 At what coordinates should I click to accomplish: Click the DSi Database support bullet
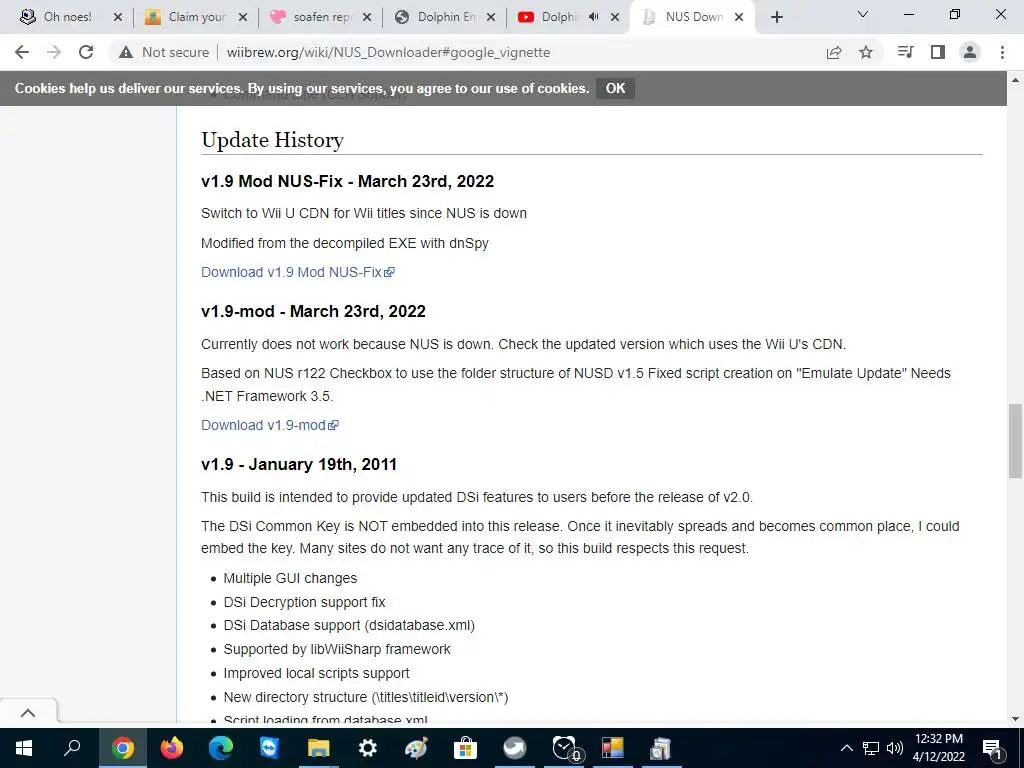coord(349,626)
